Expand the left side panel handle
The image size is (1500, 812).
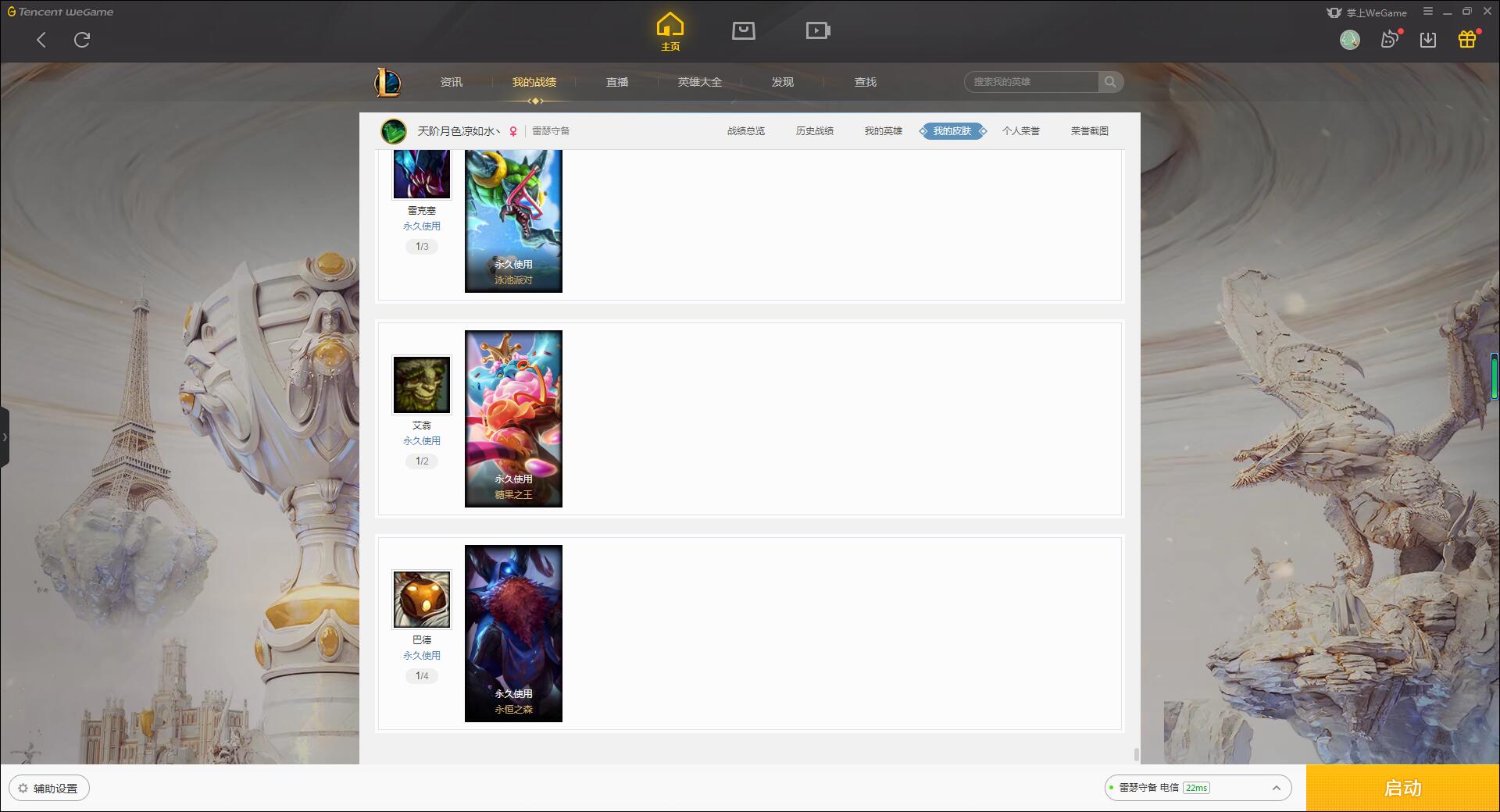[5, 437]
